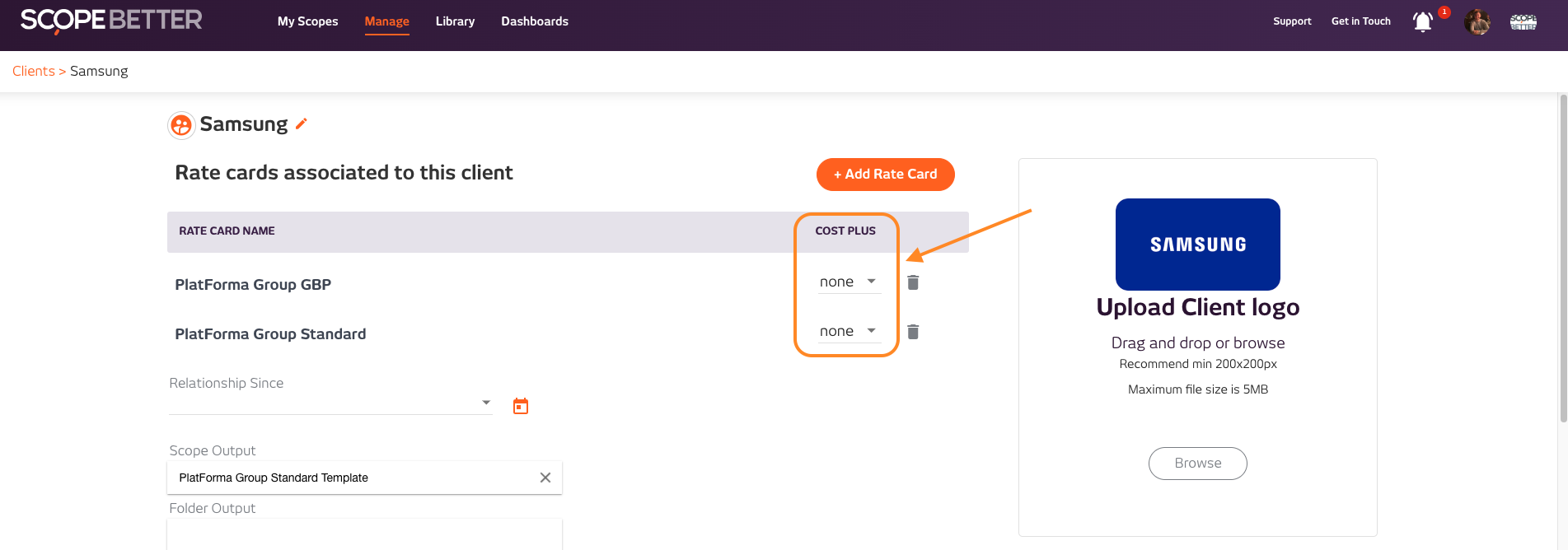The width and height of the screenshot is (1568, 550).
Task: Open the Library section
Action: tap(455, 21)
